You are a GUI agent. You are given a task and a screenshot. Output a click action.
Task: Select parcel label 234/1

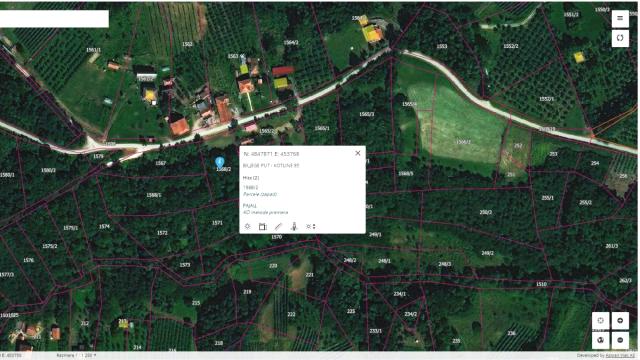400,294
